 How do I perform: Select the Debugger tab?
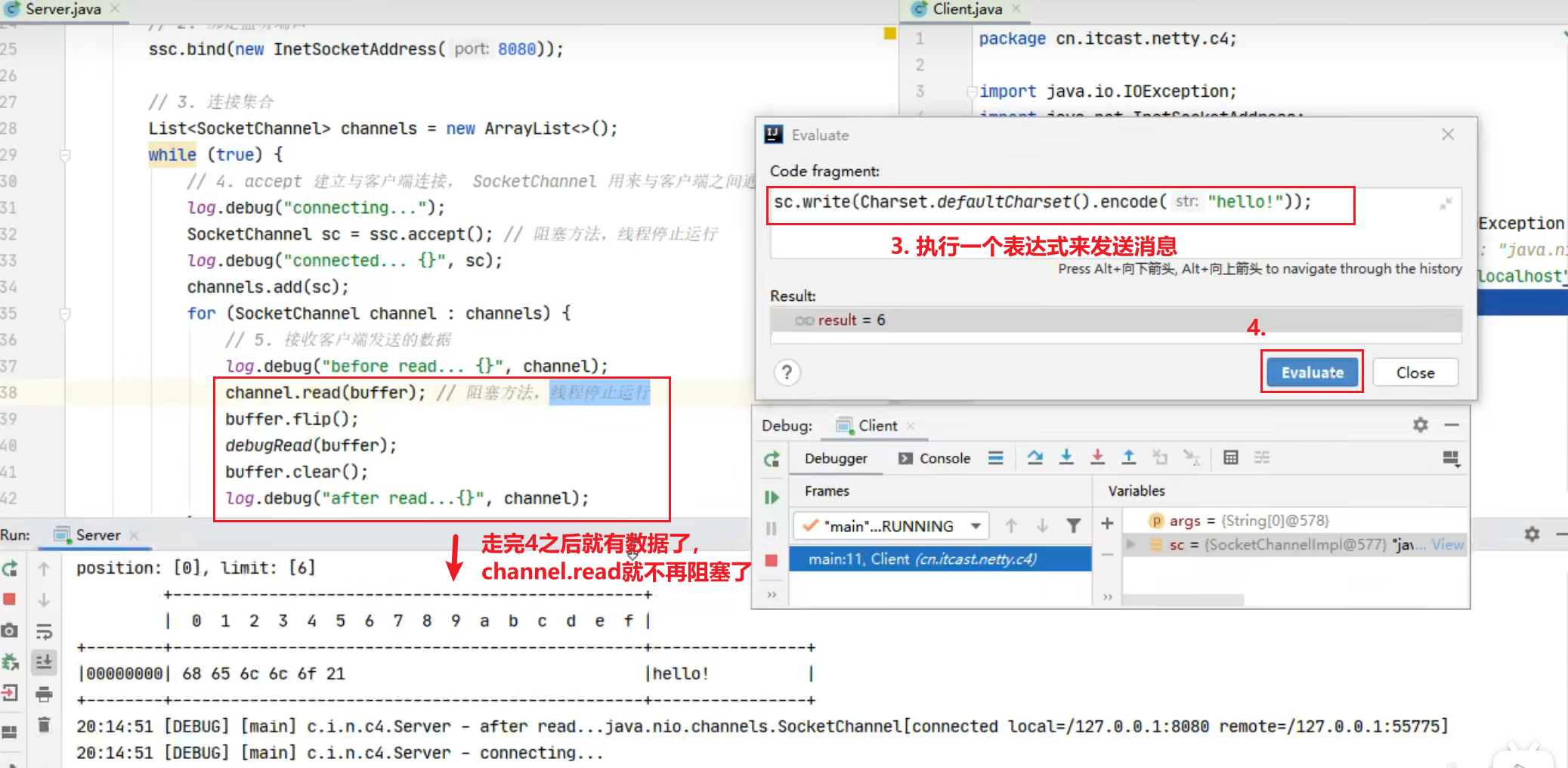pos(836,458)
